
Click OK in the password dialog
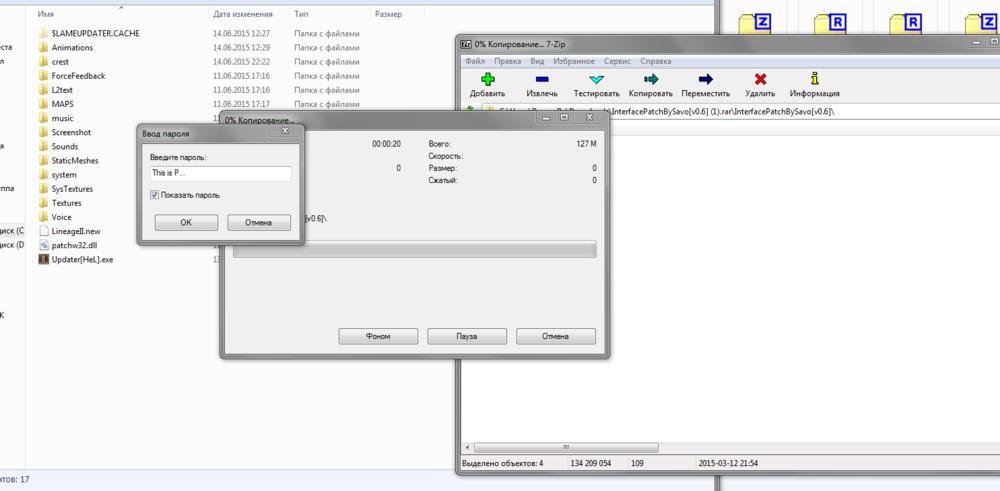pyautogui.click(x=185, y=222)
